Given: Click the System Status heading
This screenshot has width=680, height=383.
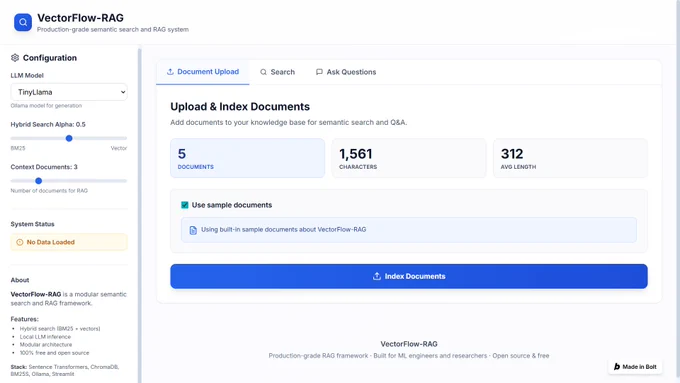Looking at the screenshot, I should click(33, 224).
